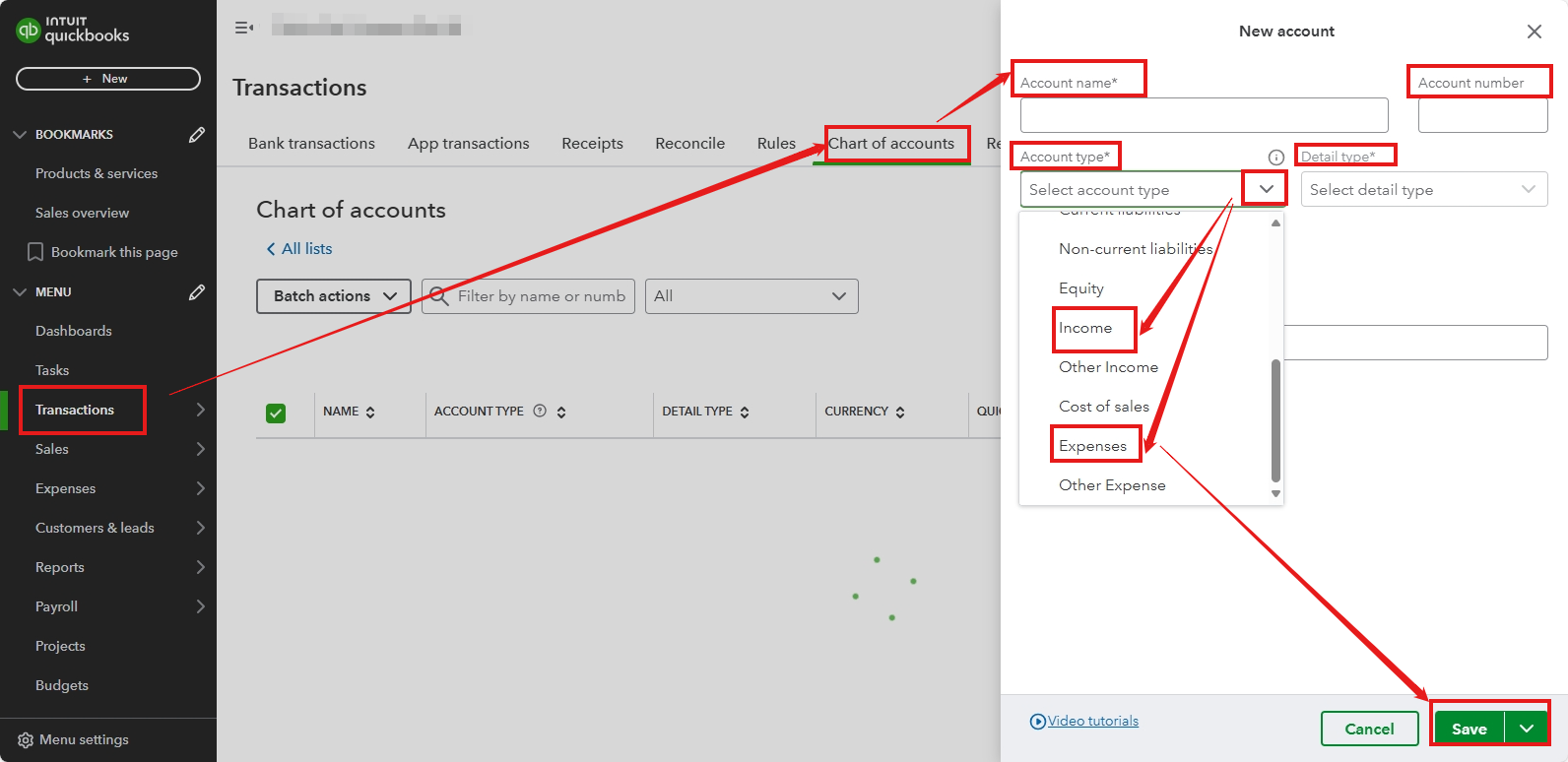
Task: Expand the Transactions submenu arrow
Action: pos(200,410)
